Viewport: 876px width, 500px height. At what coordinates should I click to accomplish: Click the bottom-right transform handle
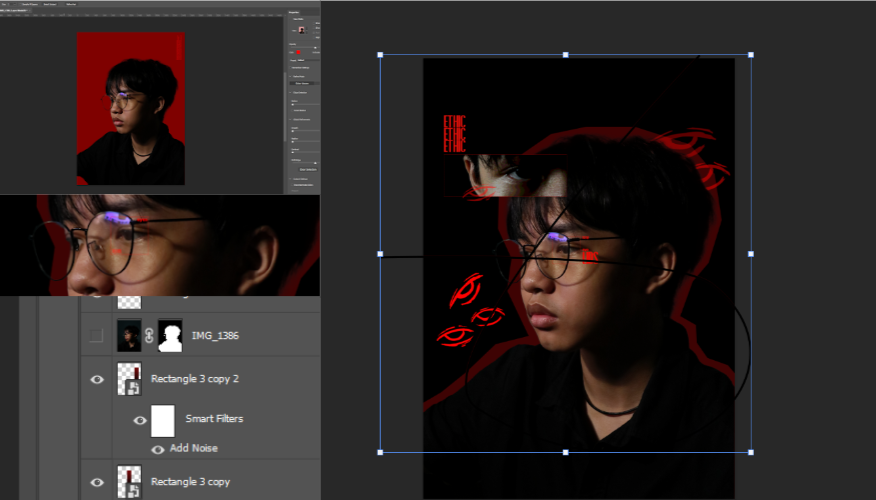(x=751, y=452)
